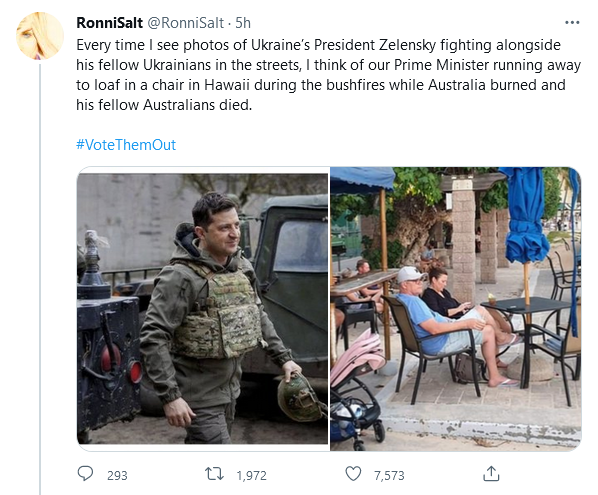Open the 5h timestamp permalink
Image resolution: width=598 pixels, height=495 pixels.
[243, 23]
